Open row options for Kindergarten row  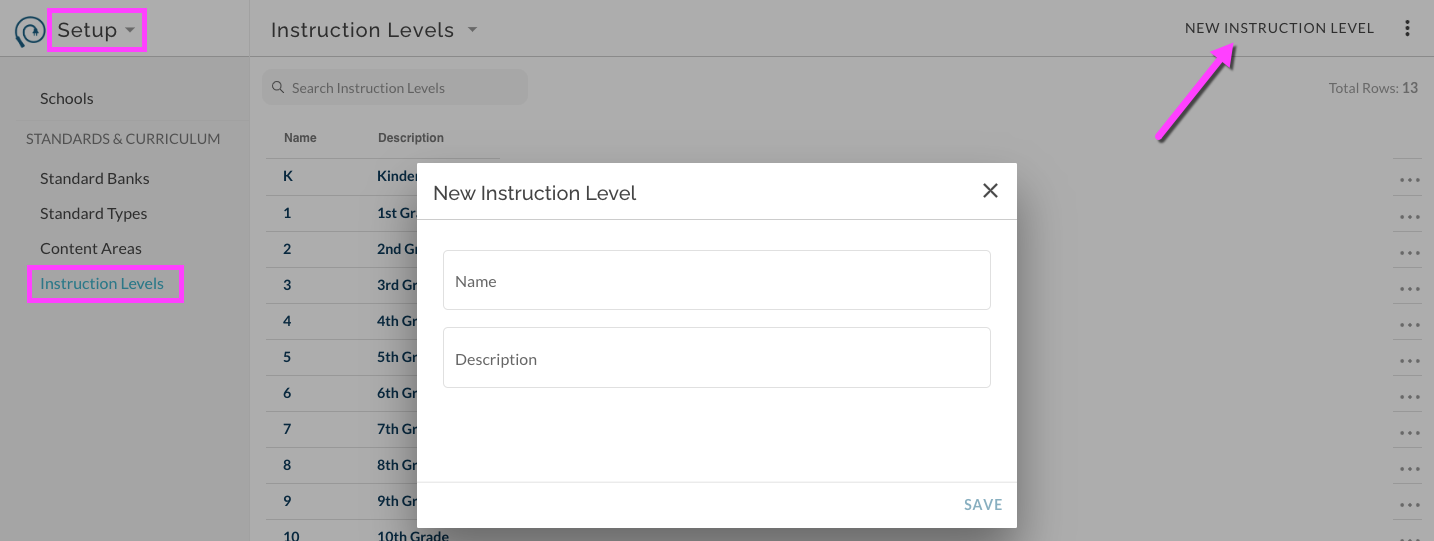tap(1410, 180)
